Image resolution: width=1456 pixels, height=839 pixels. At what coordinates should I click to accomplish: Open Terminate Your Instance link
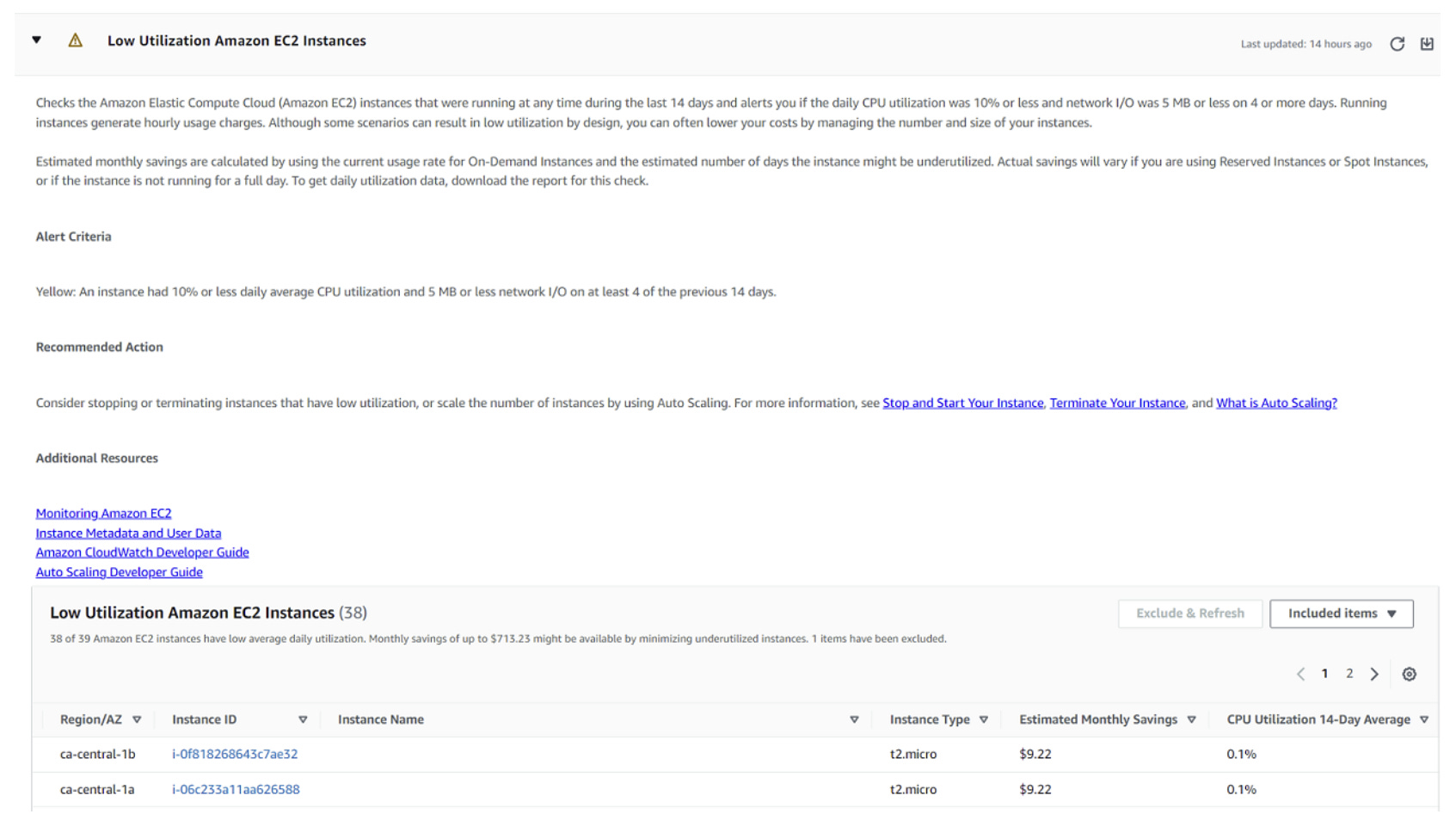tap(1117, 403)
